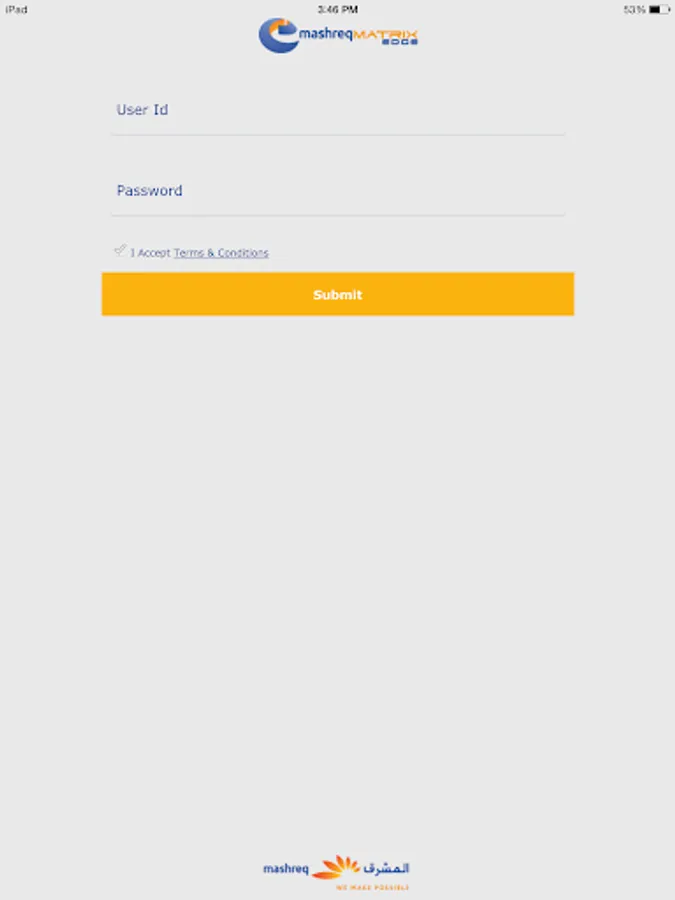675x900 pixels.
Task: Click the orange sunburst emblem in footer
Action: (x=336, y=867)
